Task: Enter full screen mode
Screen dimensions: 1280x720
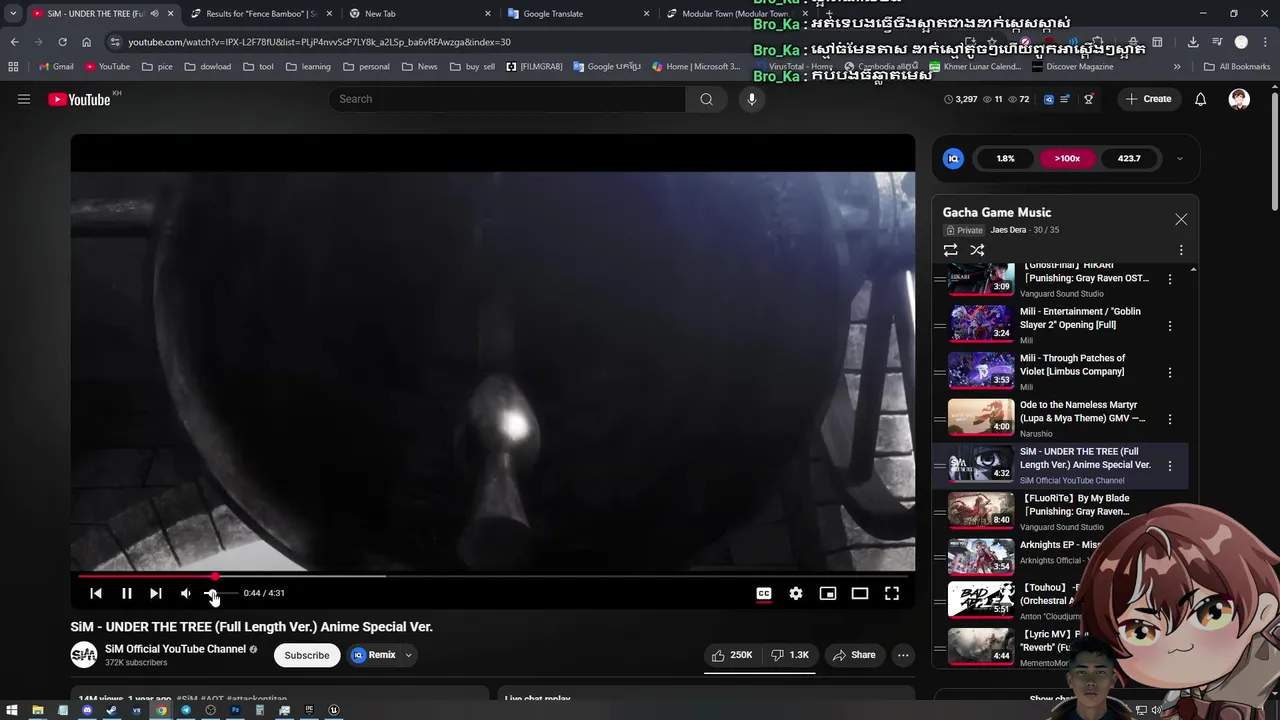Action: coord(892,593)
